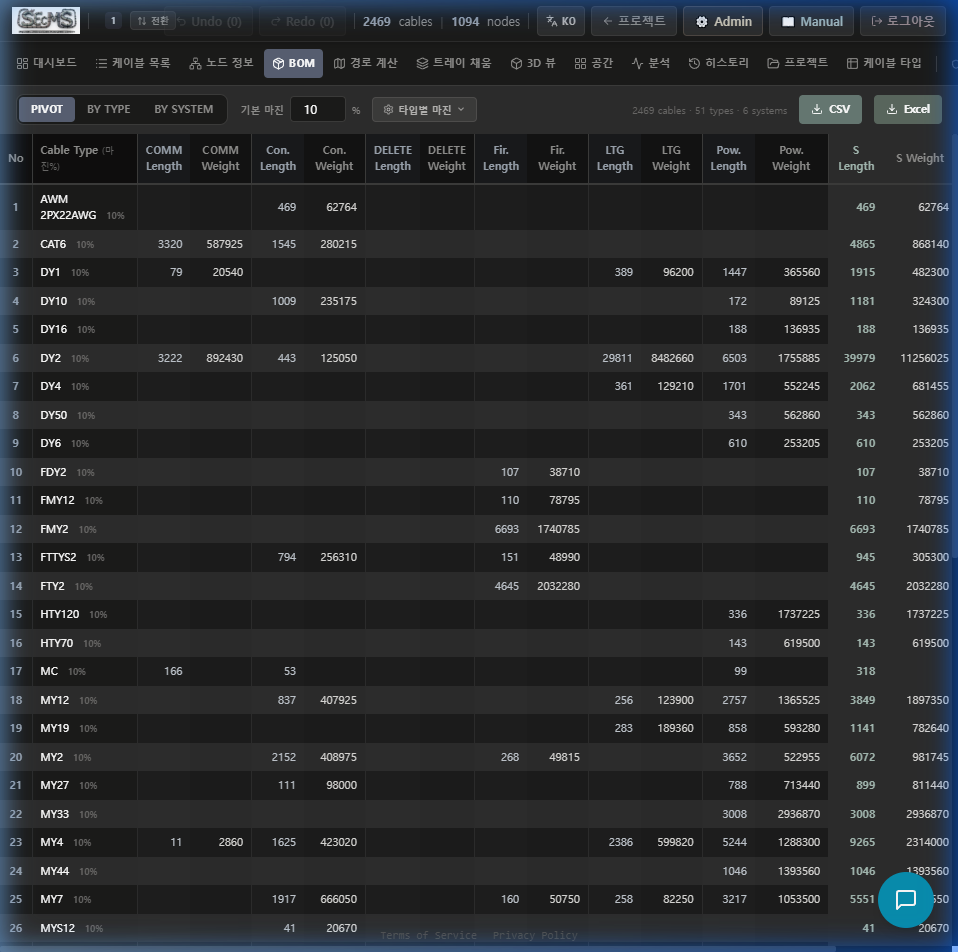
Task: Select the MY33 cable type cell
Action: (x=85, y=814)
